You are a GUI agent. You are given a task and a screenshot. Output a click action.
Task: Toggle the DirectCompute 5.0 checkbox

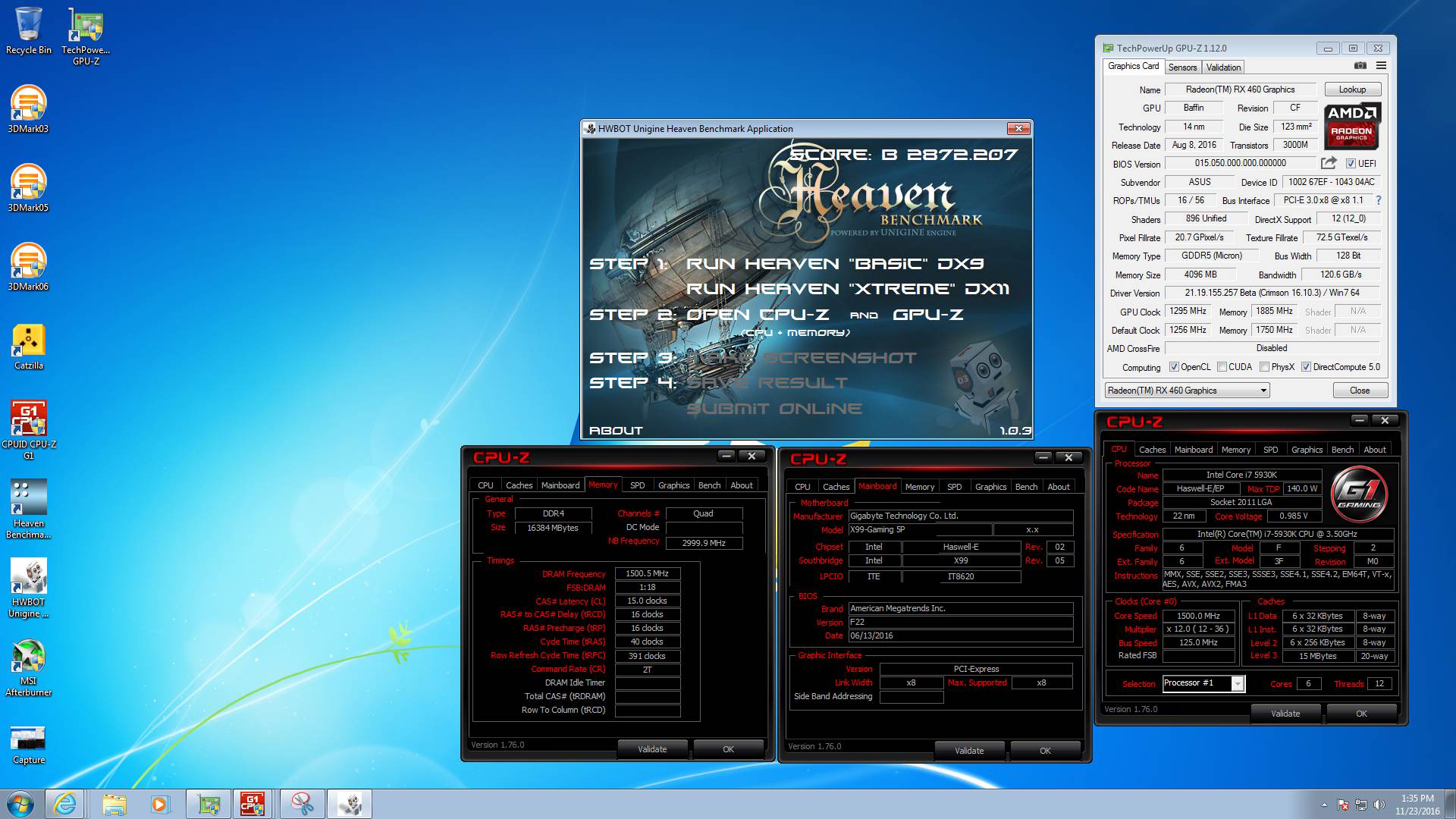1306,367
